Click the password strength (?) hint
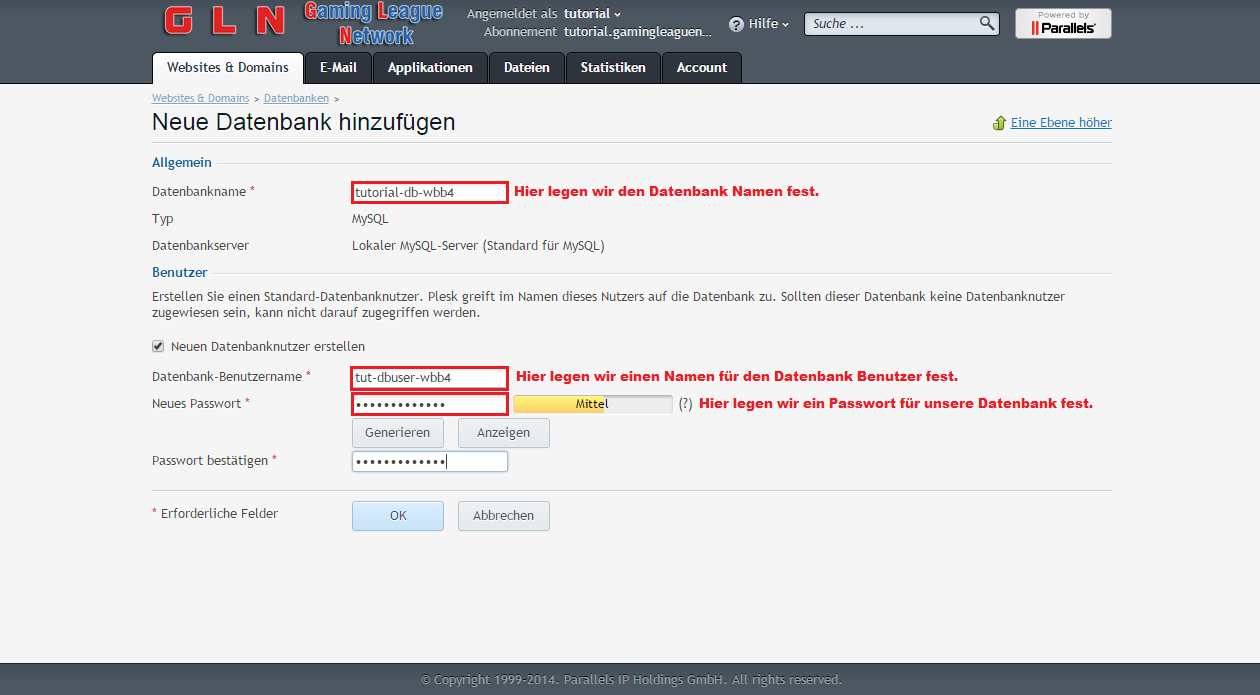Image resolution: width=1260 pixels, height=695 pixels. coord(685,404)
